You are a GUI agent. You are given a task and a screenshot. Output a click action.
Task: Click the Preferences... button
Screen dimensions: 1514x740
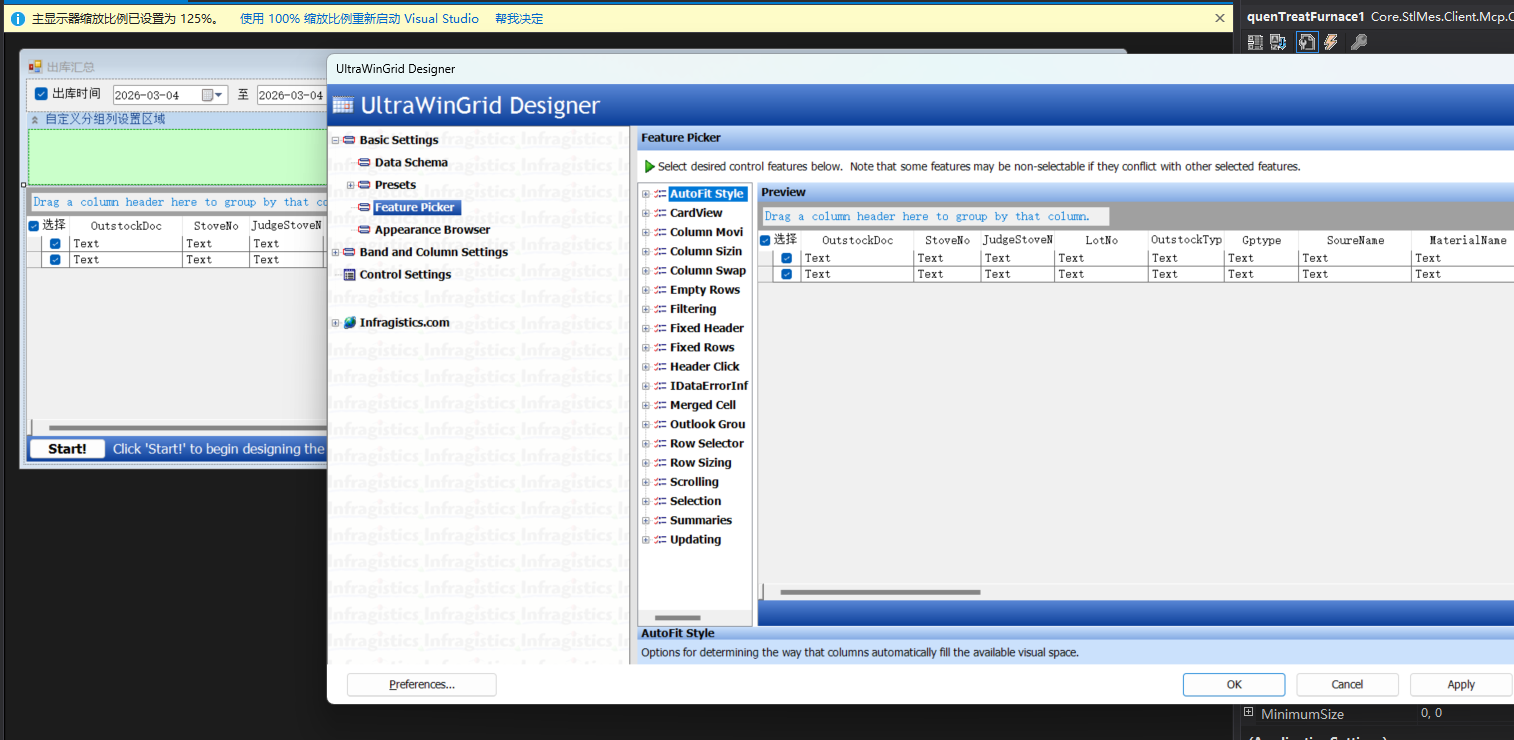click(x=421, y=685)
